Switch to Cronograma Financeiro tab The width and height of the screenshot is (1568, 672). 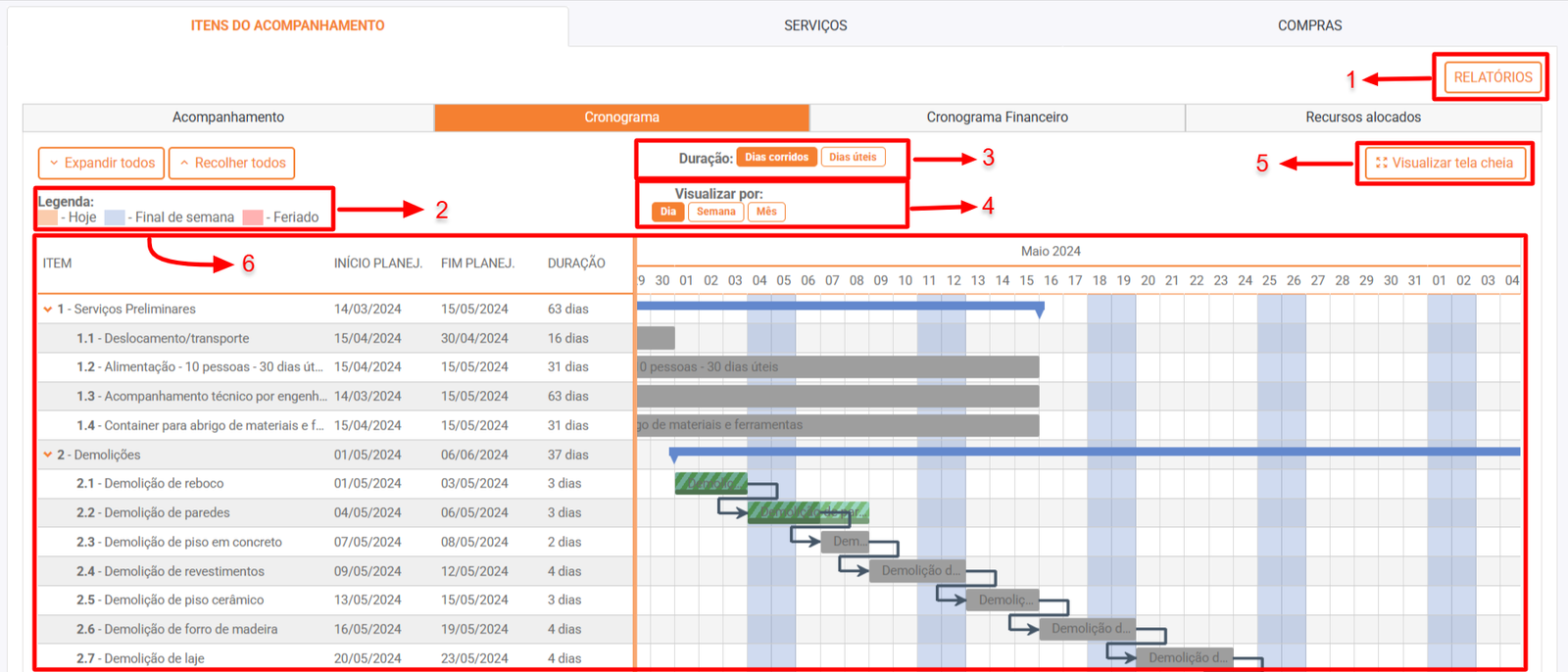coord(997,118)
